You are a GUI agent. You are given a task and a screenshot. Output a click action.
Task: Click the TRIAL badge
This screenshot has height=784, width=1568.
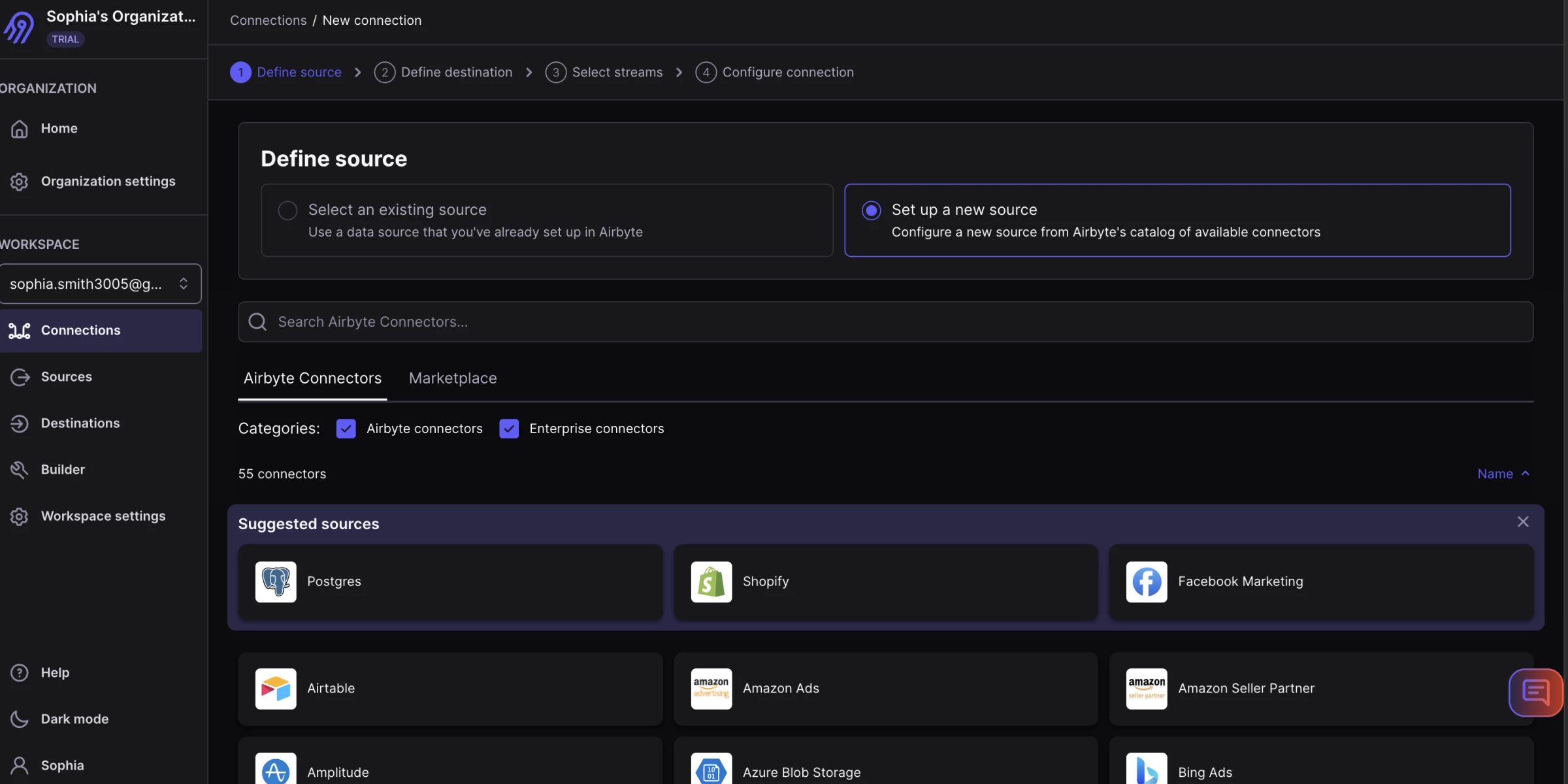point(65,39)
